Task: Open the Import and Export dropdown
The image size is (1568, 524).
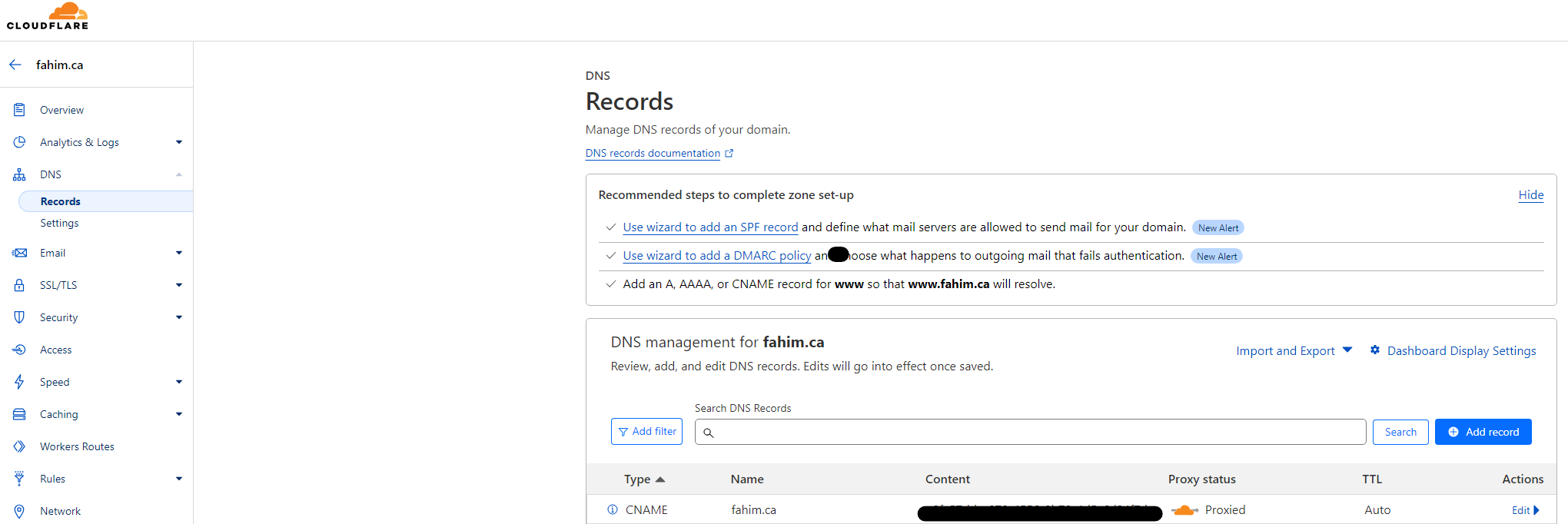Action: [x=1294, y=350]
